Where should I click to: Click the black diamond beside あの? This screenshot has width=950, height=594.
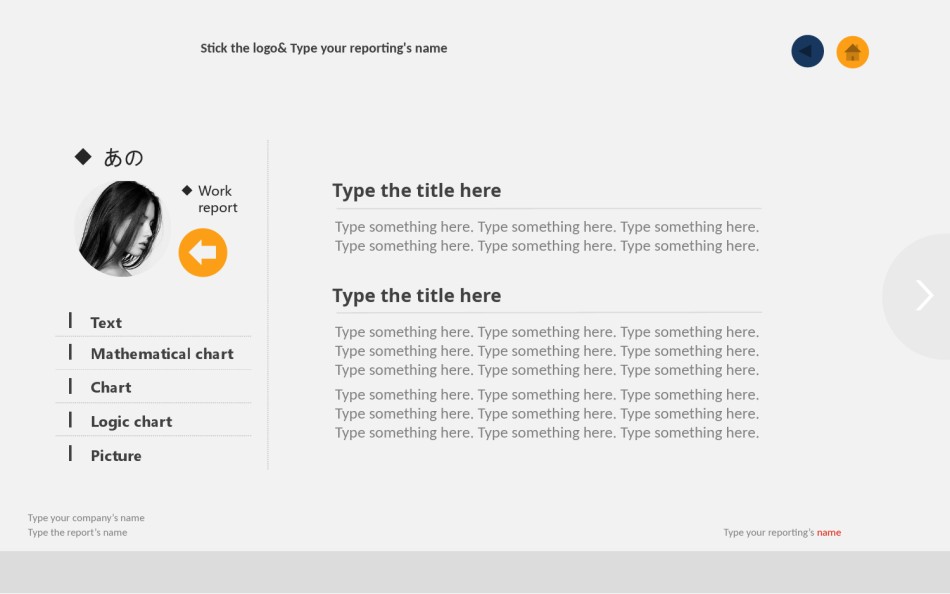pos(83,156)
